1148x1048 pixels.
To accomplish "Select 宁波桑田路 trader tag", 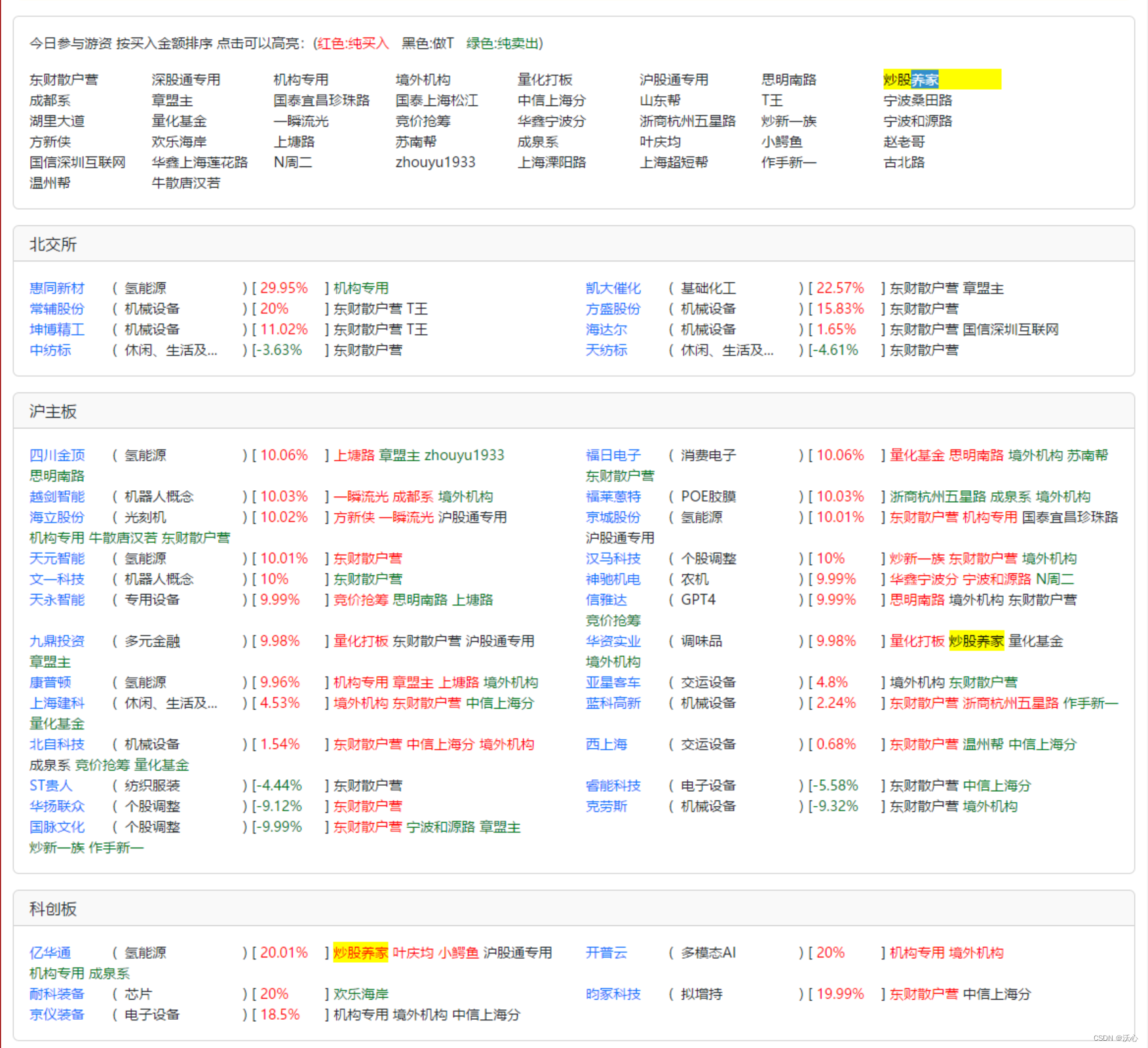I will 917,100.
